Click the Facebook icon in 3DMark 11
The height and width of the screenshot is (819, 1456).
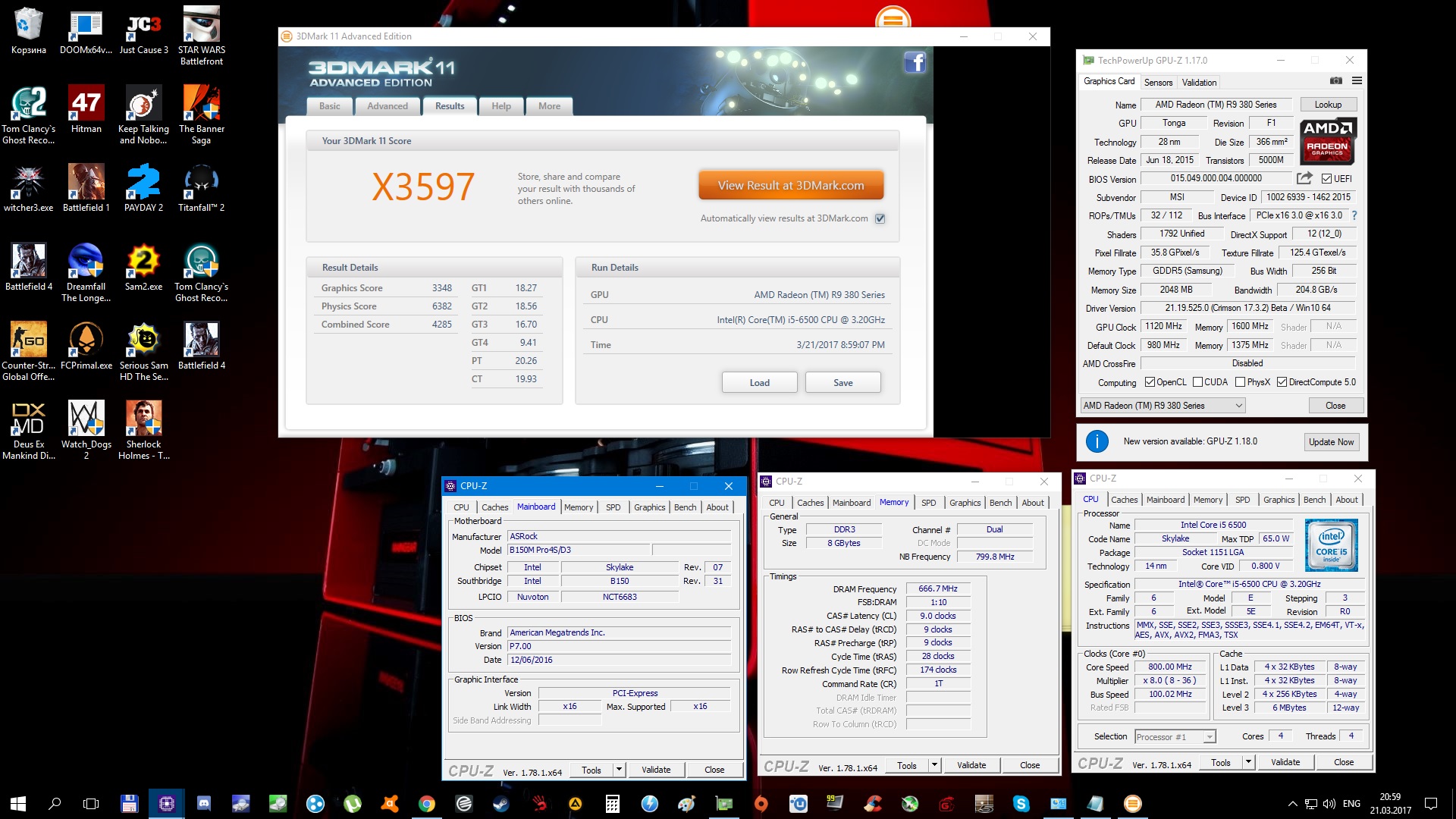tap(915, 62)
